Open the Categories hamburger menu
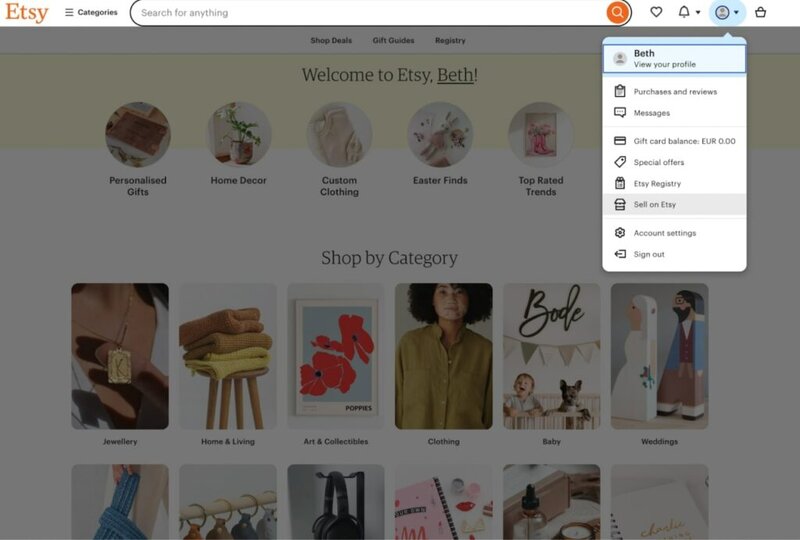The image size is (800, 540). (x=91, y=12)
